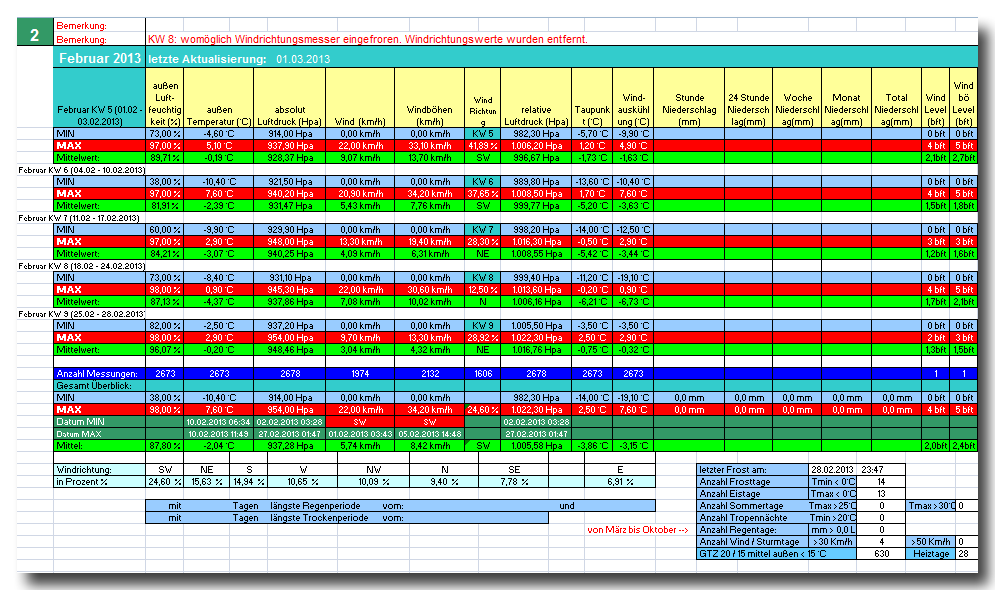Click the 'Februar KW 5 (01.02 - 03.02.2013)' header cell

(x=100, y=98)
